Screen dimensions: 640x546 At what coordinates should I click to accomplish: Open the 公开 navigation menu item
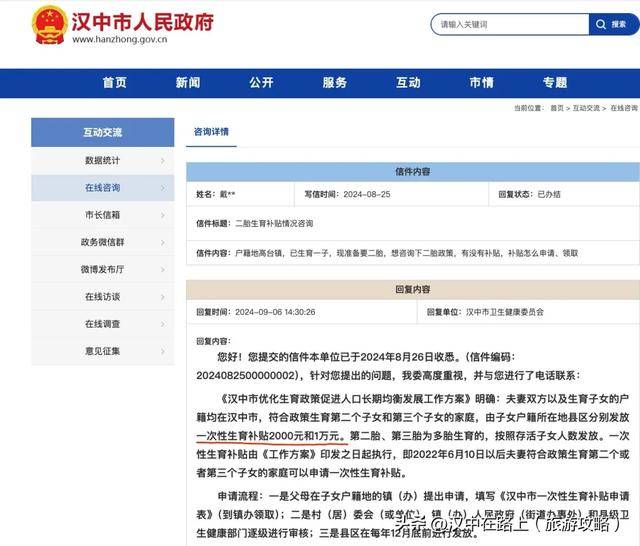[x=261, y=82]
